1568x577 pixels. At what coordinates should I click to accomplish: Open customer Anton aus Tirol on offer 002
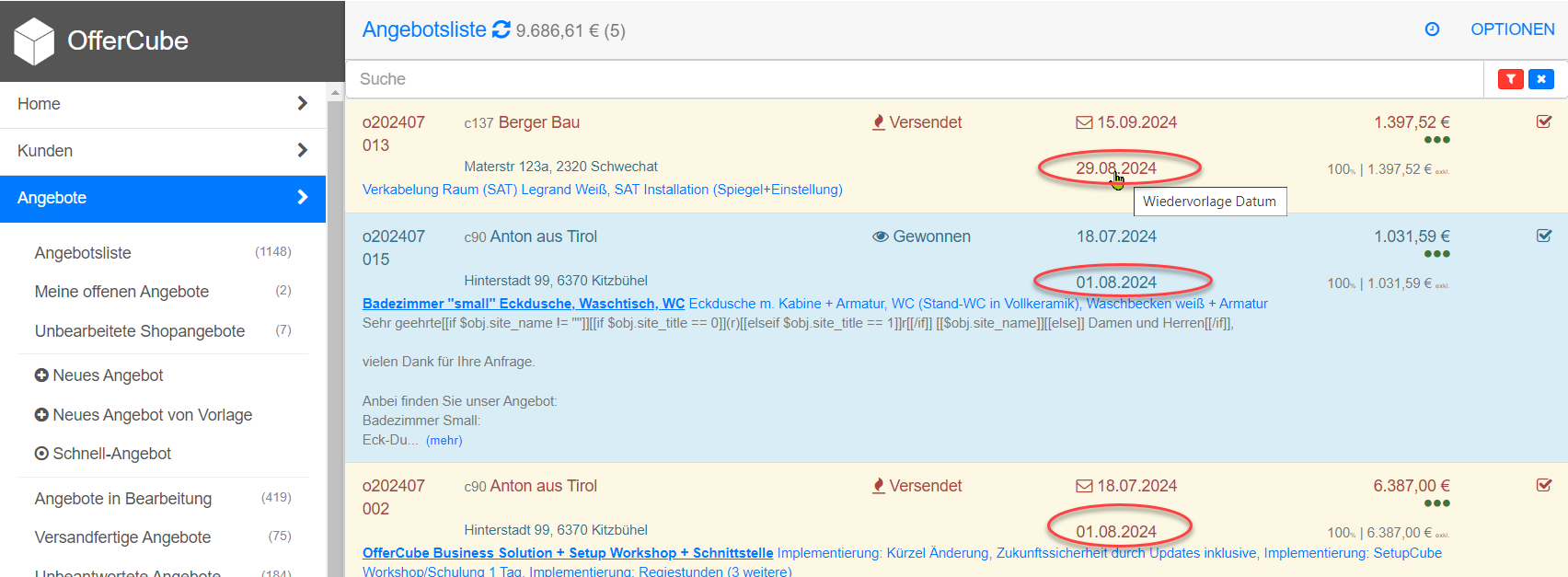(x=544, y=486)
